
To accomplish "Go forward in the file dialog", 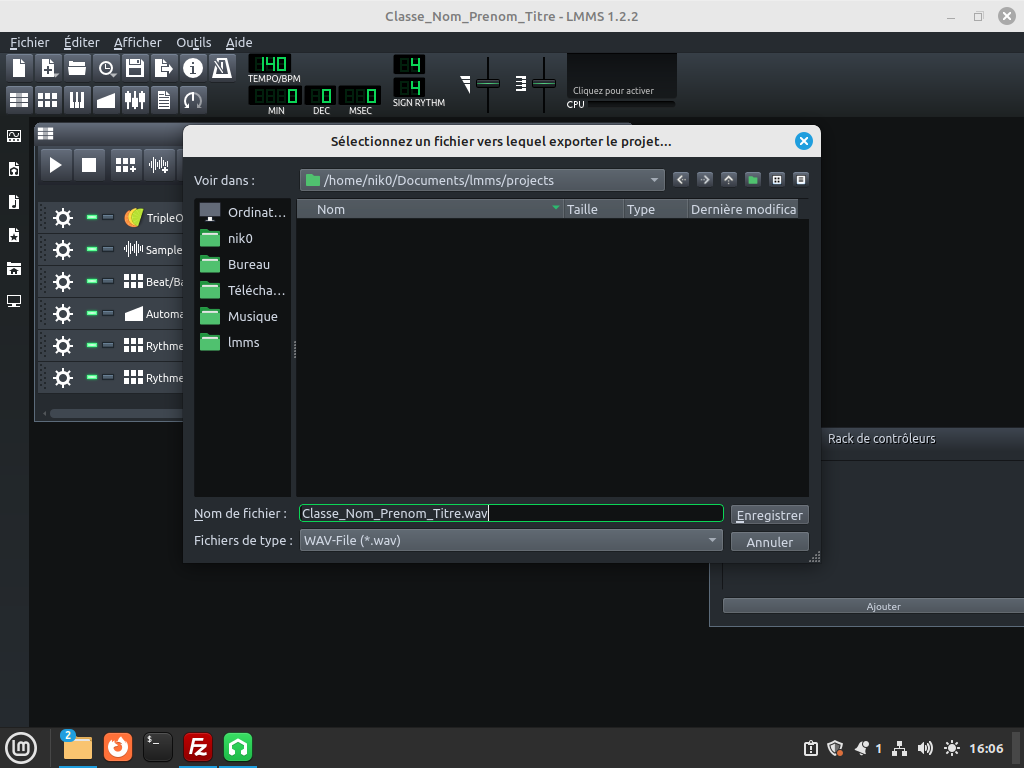I will coord(705,180).
